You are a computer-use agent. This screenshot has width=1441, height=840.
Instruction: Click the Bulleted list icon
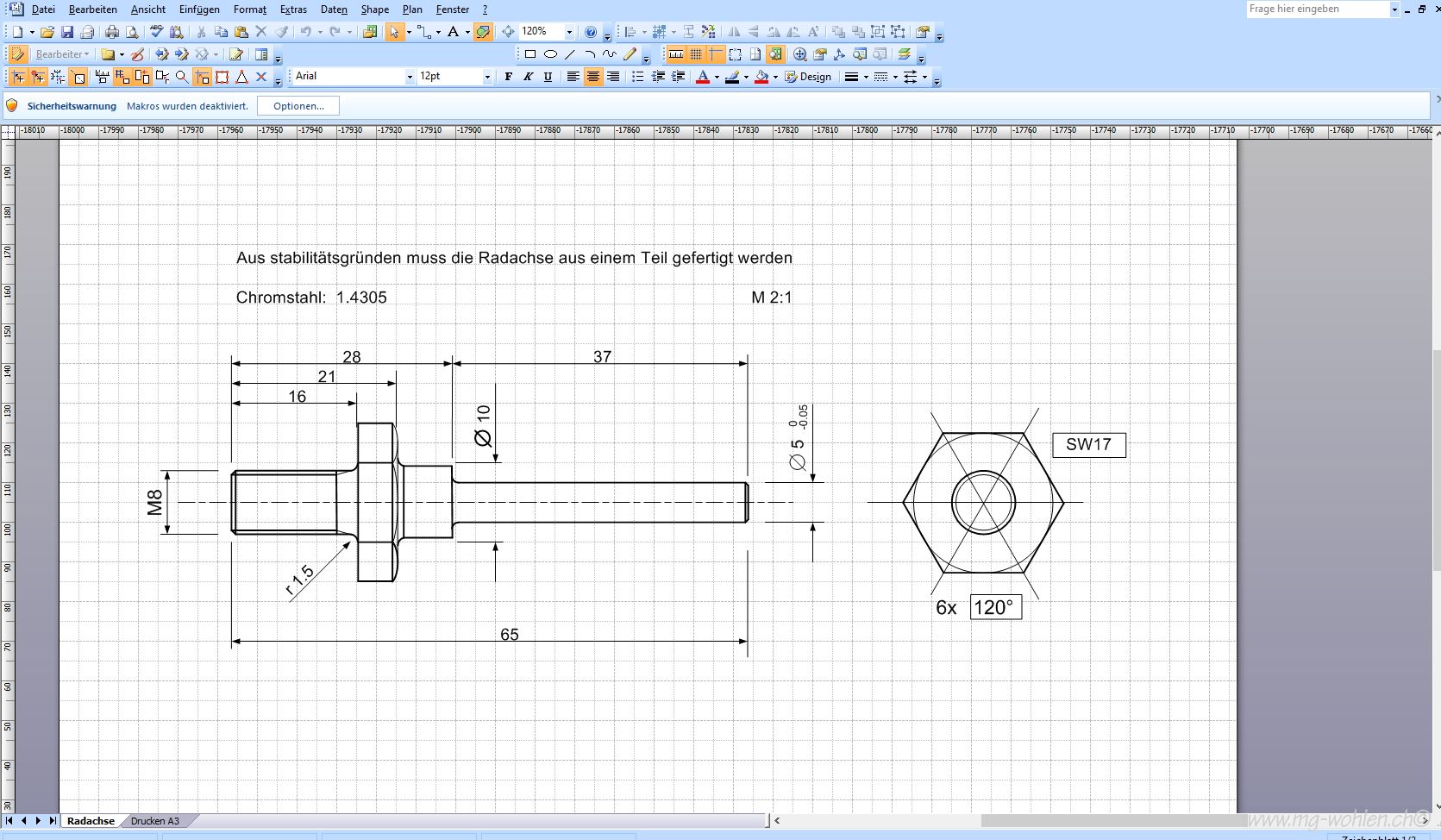[637, 77]
